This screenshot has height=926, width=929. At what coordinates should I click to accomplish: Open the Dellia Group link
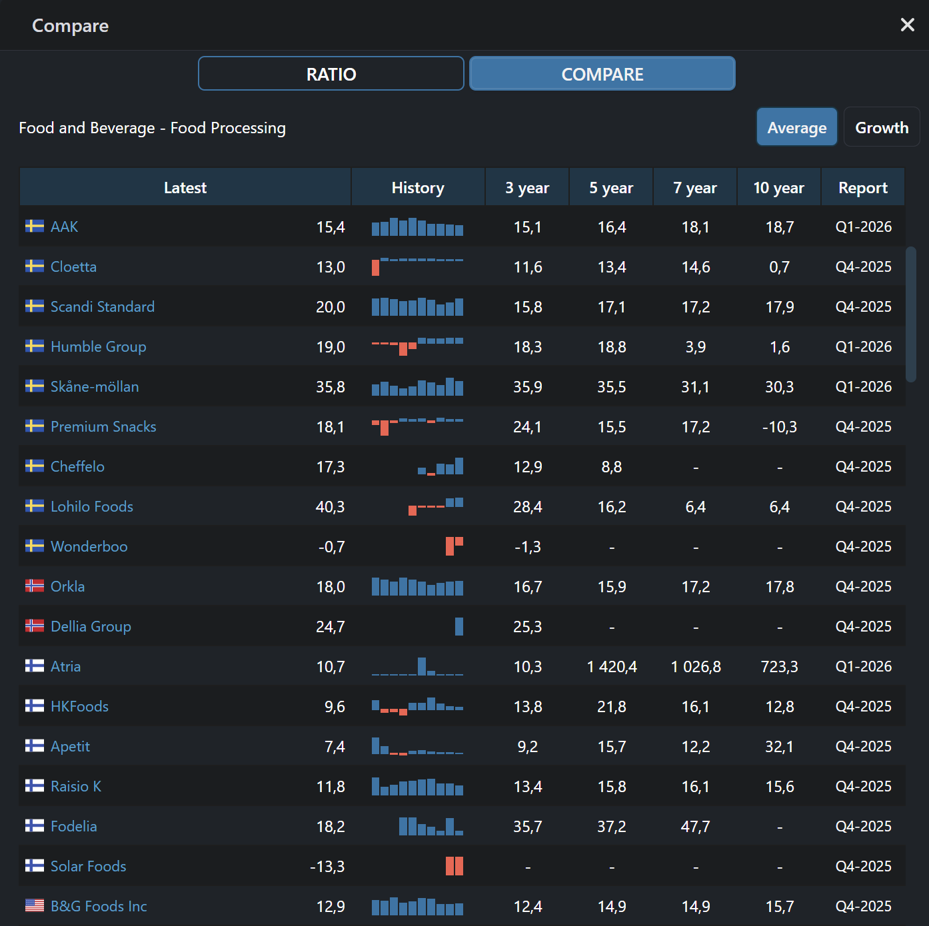point(91,626)
